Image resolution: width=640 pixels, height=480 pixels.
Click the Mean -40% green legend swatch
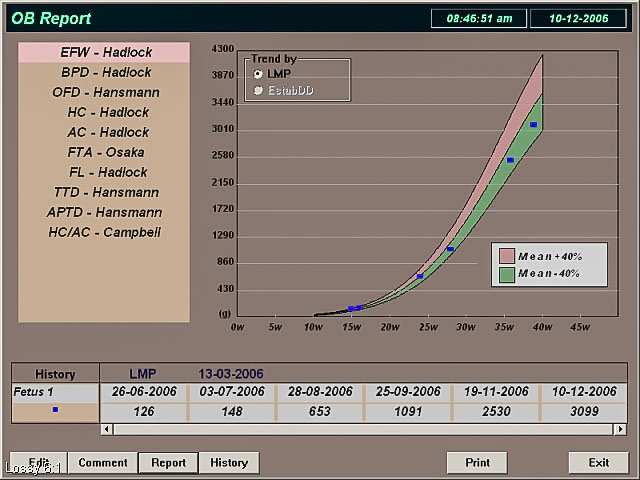coord(506,273)
